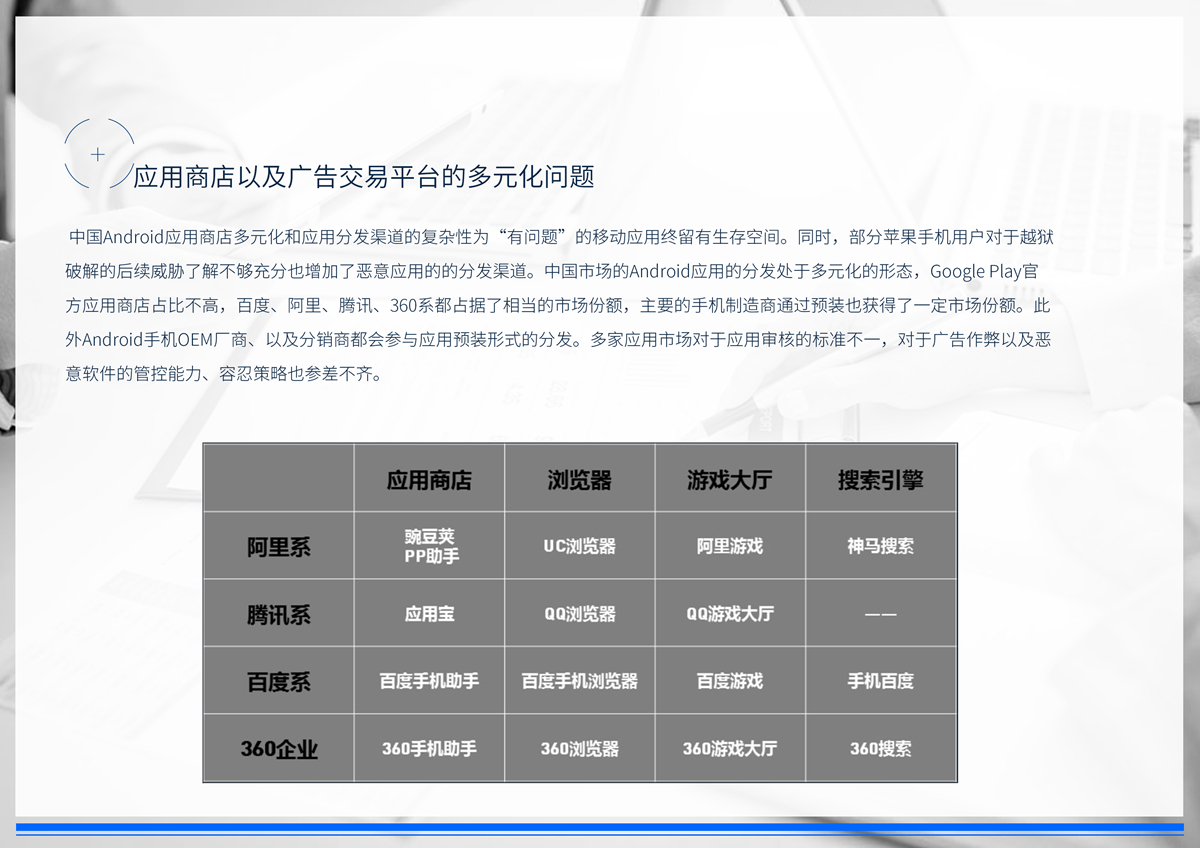Click the 神马搜索 cell

click(881, 546)
